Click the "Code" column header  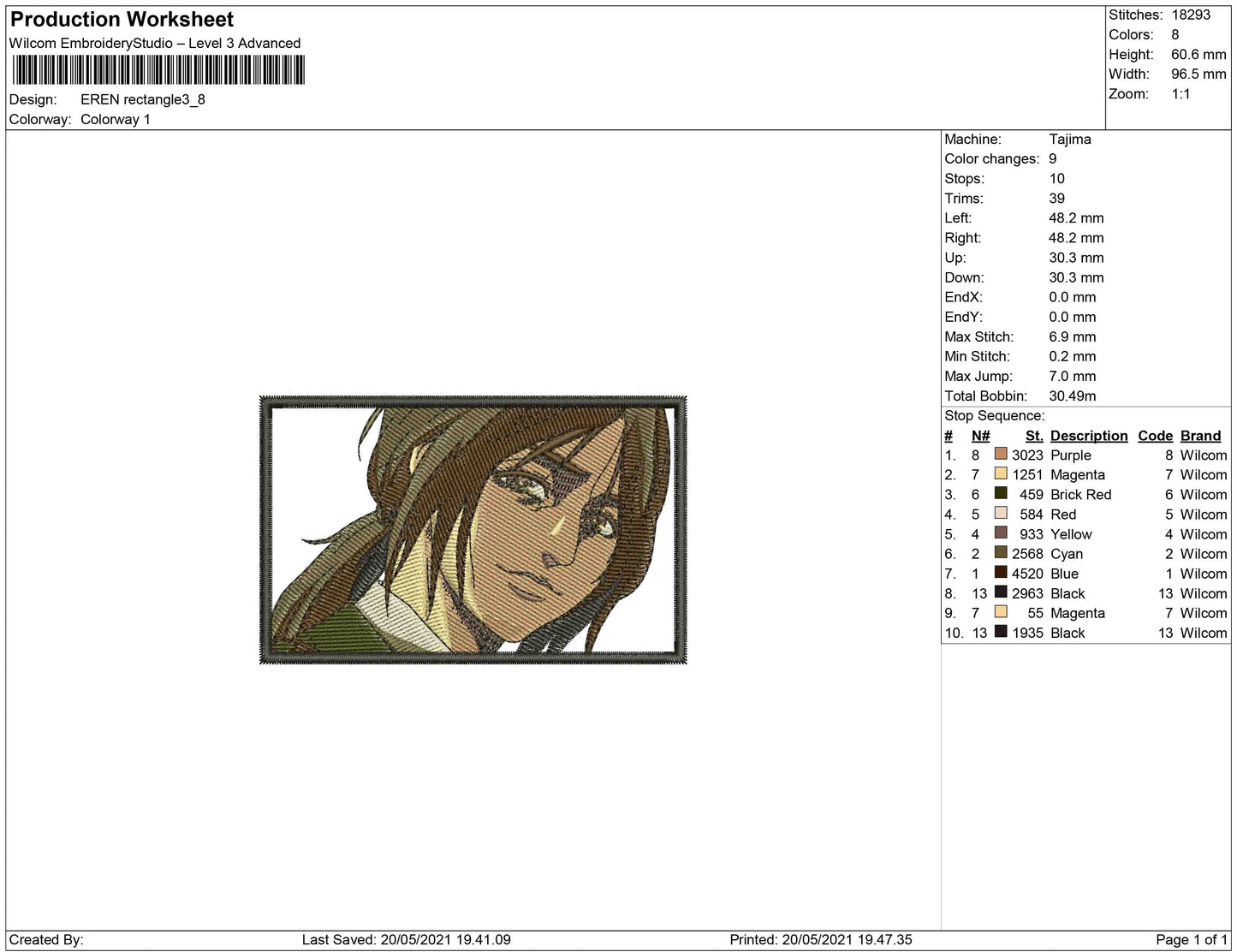pos(1156,436)
